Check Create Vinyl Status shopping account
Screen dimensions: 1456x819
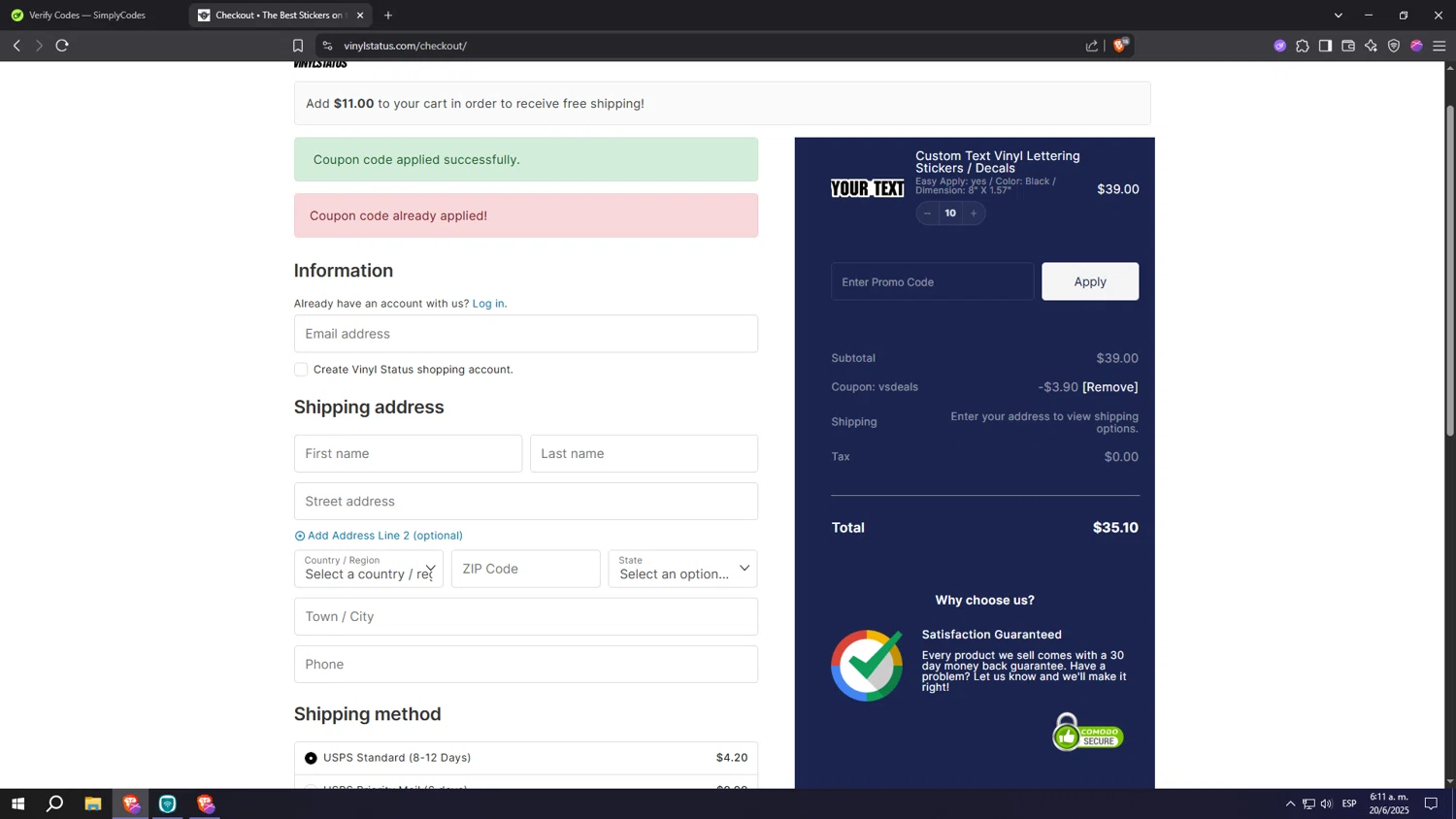[301, 370]
